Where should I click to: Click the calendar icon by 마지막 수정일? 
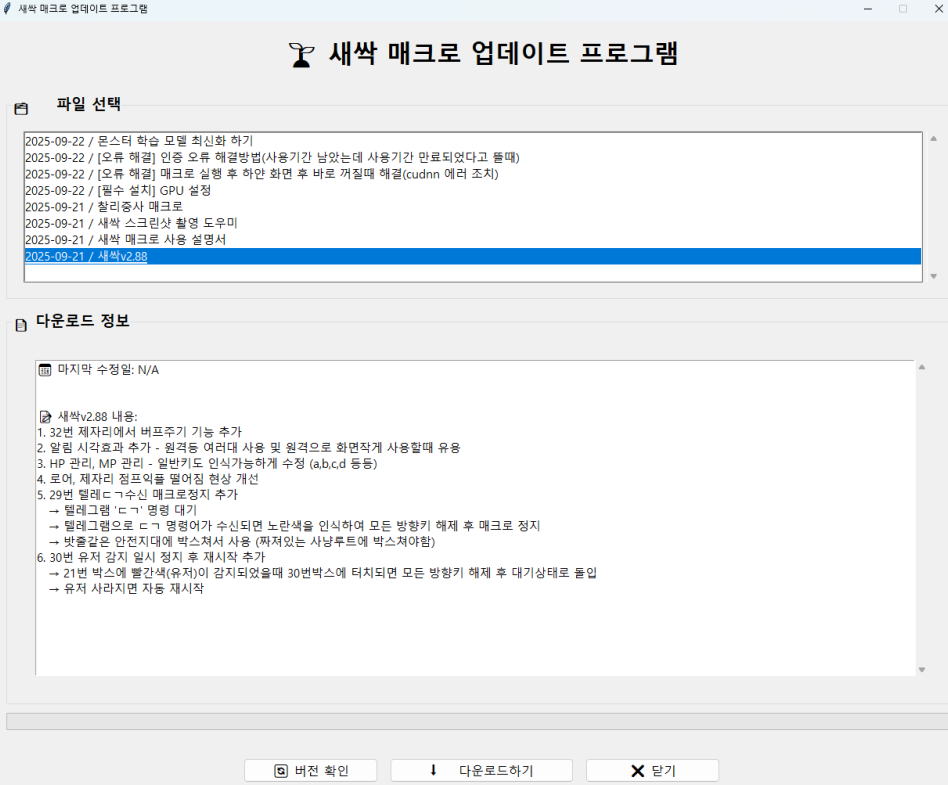pos(44,370)
